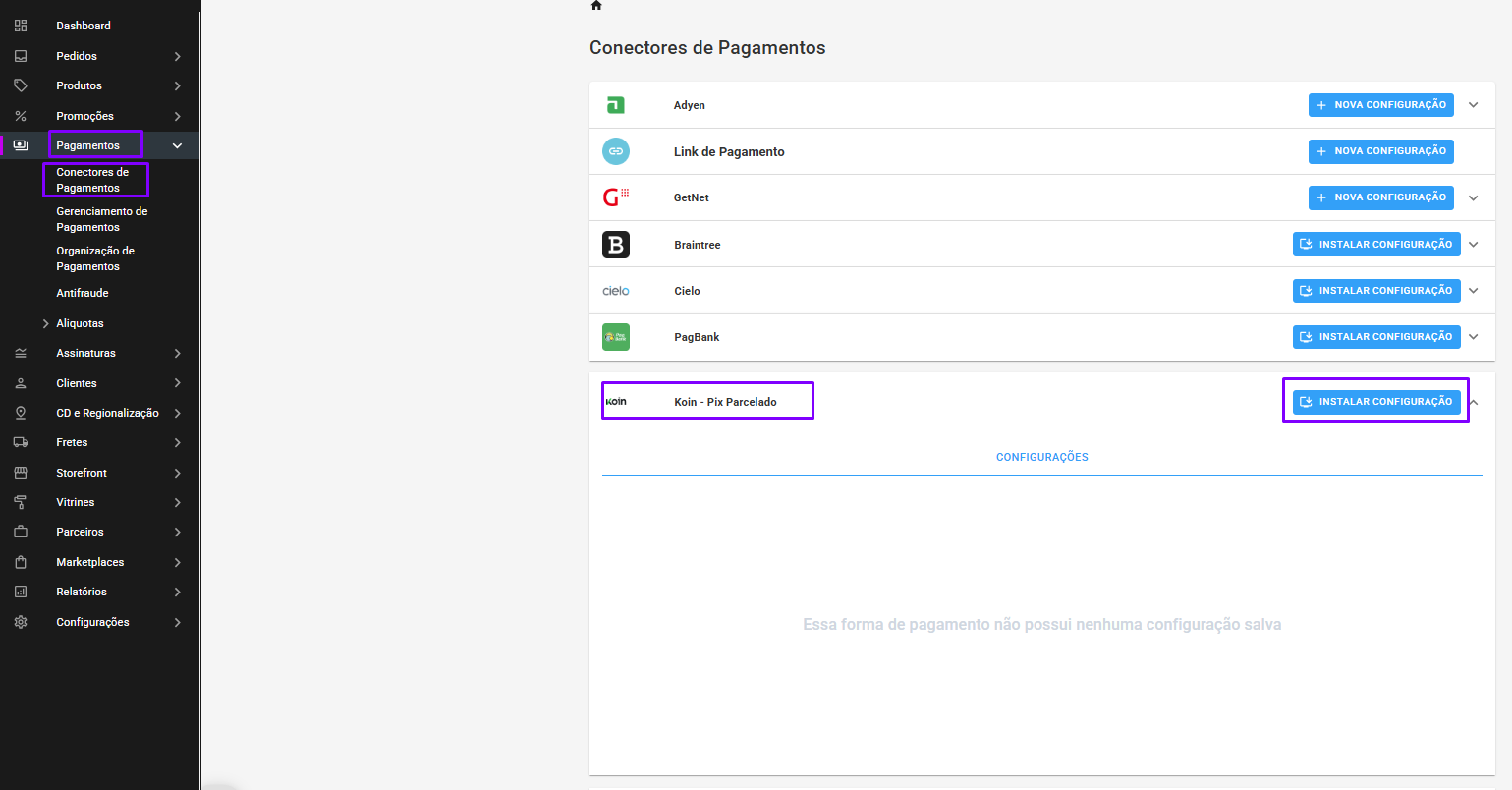Click the Adyen green logo

pyautogui.click(x=616, y=105)
